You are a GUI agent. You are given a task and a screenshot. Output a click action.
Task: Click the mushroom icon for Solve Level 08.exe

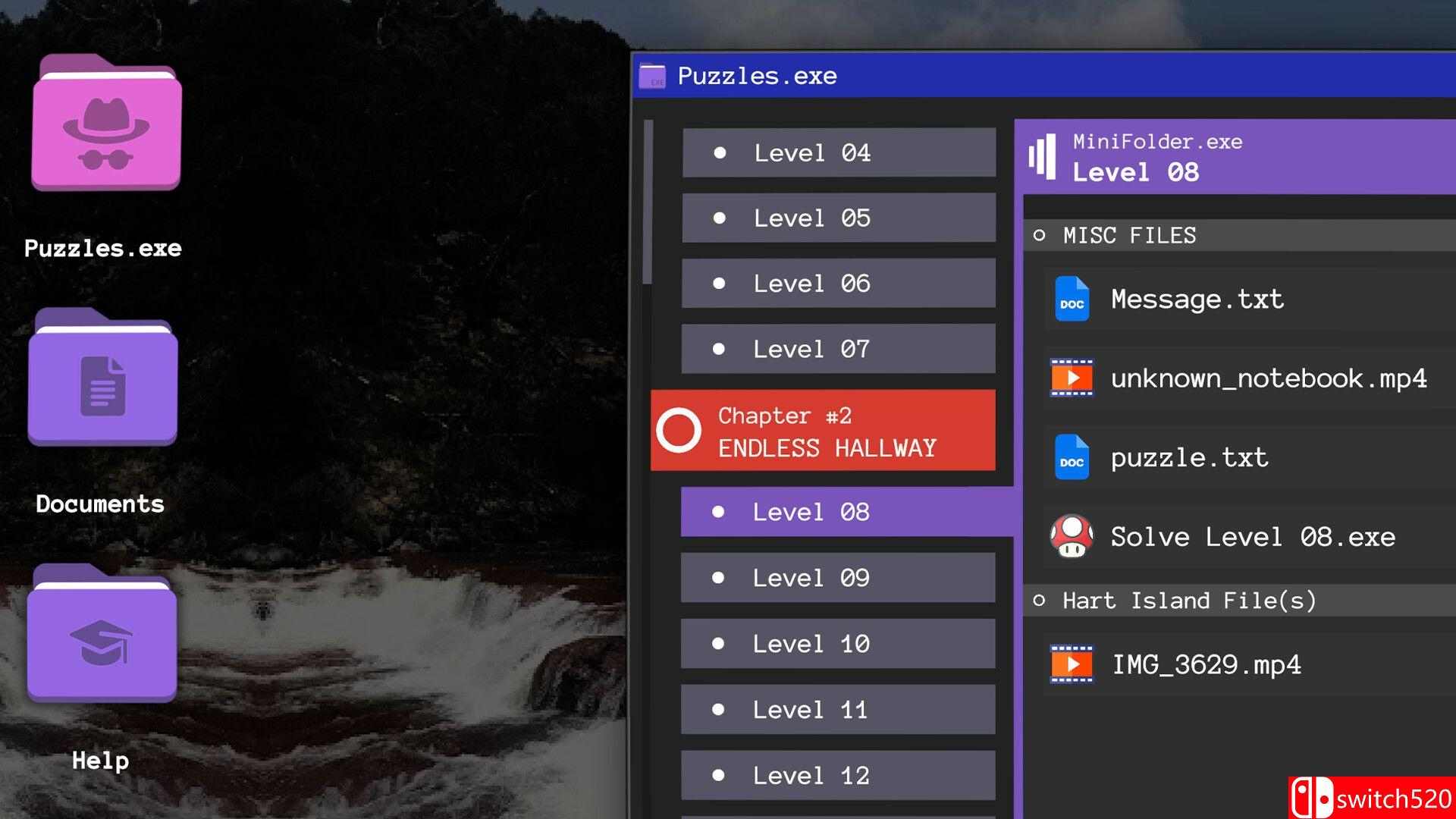point(1072,536)
